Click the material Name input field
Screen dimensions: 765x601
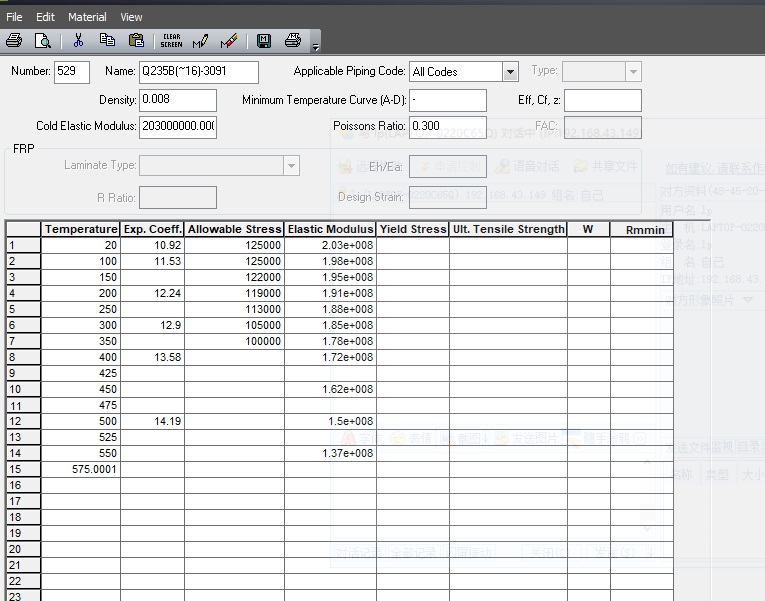point(201,72)
